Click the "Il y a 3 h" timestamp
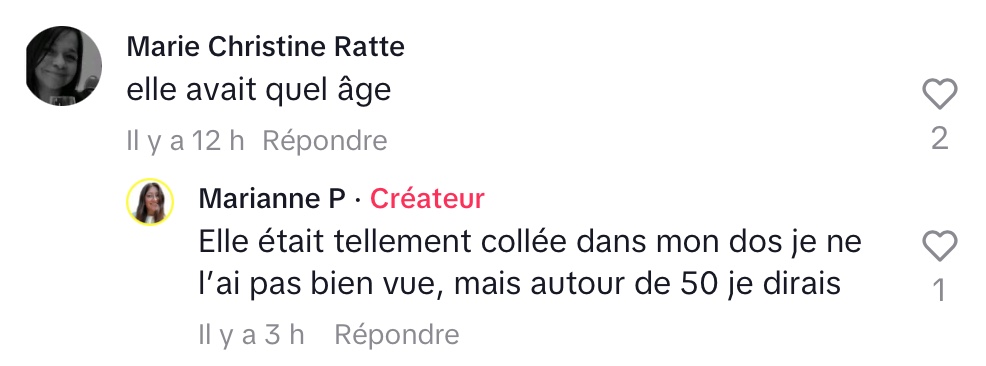 point(252,335)
